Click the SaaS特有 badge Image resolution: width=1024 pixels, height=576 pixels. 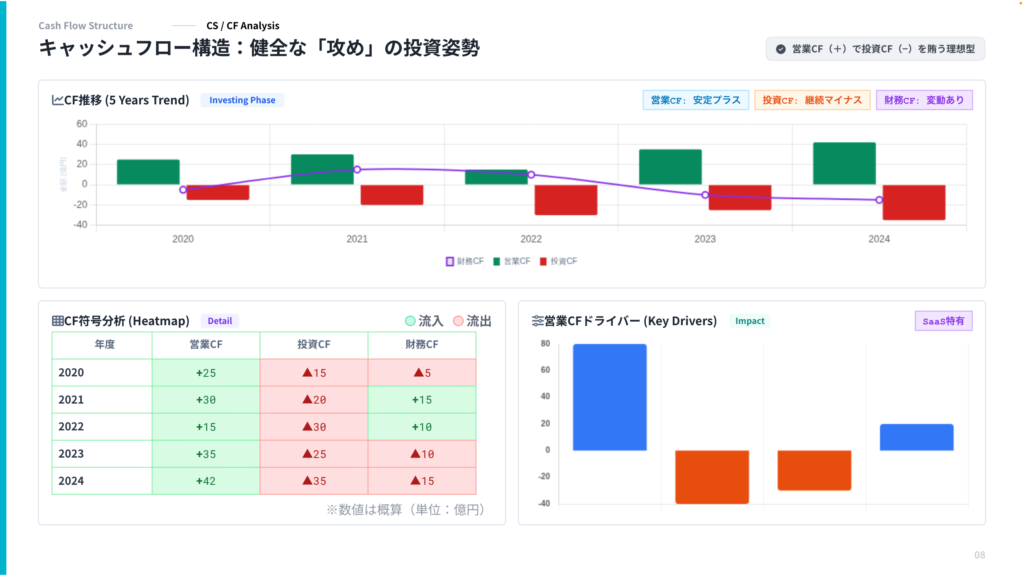pos(943,321)
